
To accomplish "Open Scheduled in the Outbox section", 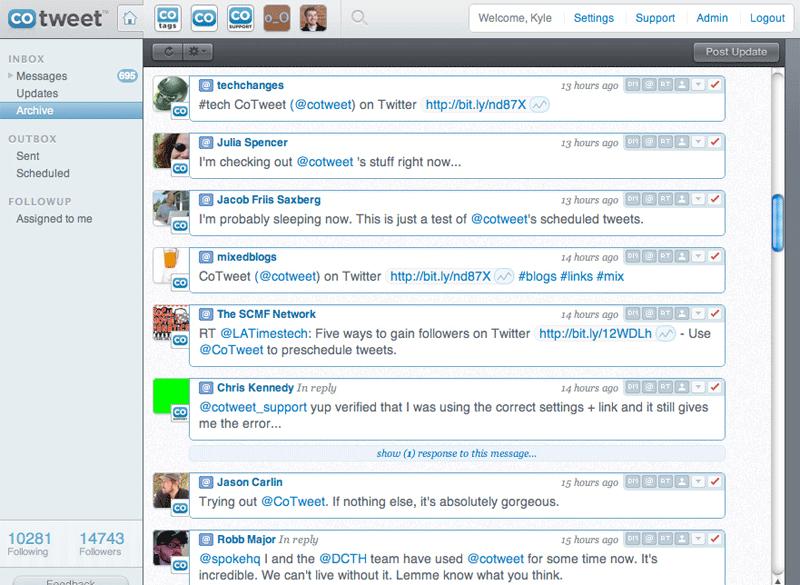I will [43, 173].
